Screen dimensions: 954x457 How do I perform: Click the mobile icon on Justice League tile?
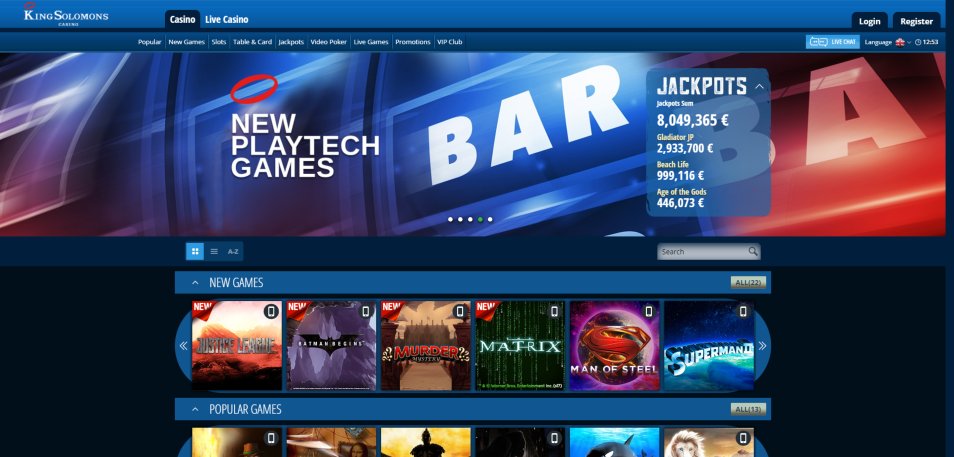(x=271, y=312)
